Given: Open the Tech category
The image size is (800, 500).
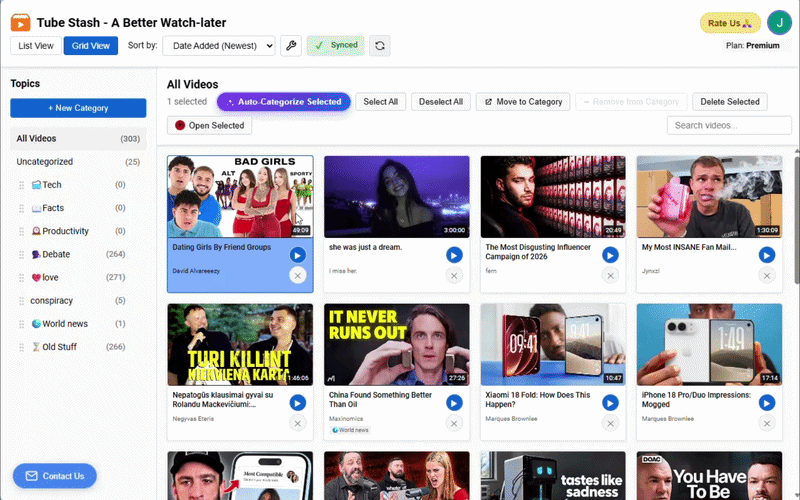Looking at the screenshot, I should coord(78,185).
